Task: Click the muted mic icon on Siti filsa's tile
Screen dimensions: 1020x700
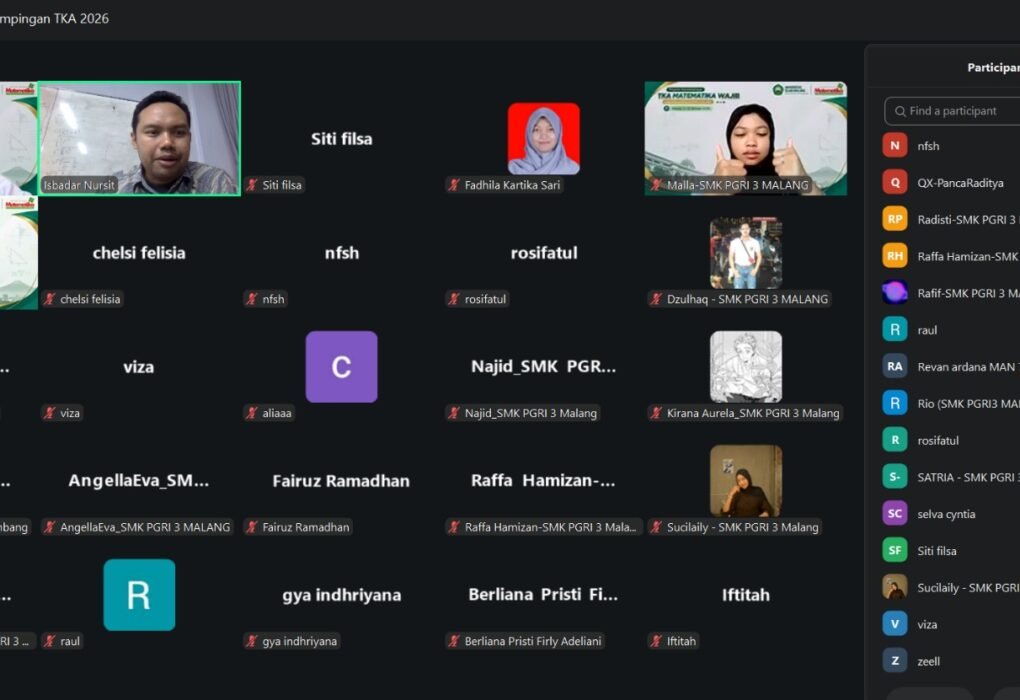Action: [x=252, y=185]
